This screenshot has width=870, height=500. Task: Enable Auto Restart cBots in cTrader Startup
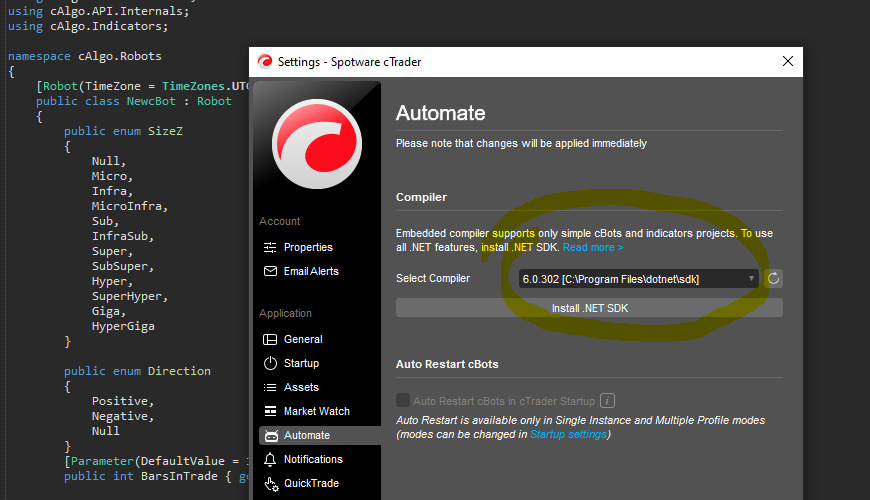[403, 400]
